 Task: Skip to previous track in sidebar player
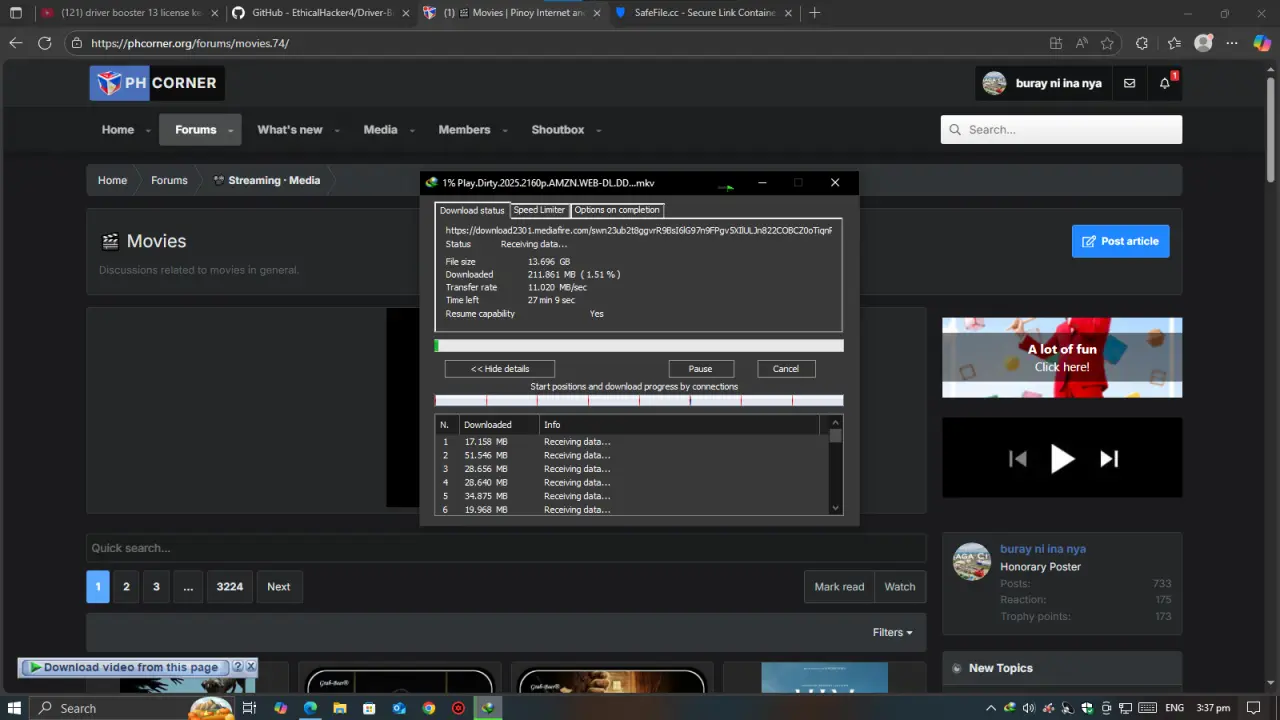[1017, 458]
